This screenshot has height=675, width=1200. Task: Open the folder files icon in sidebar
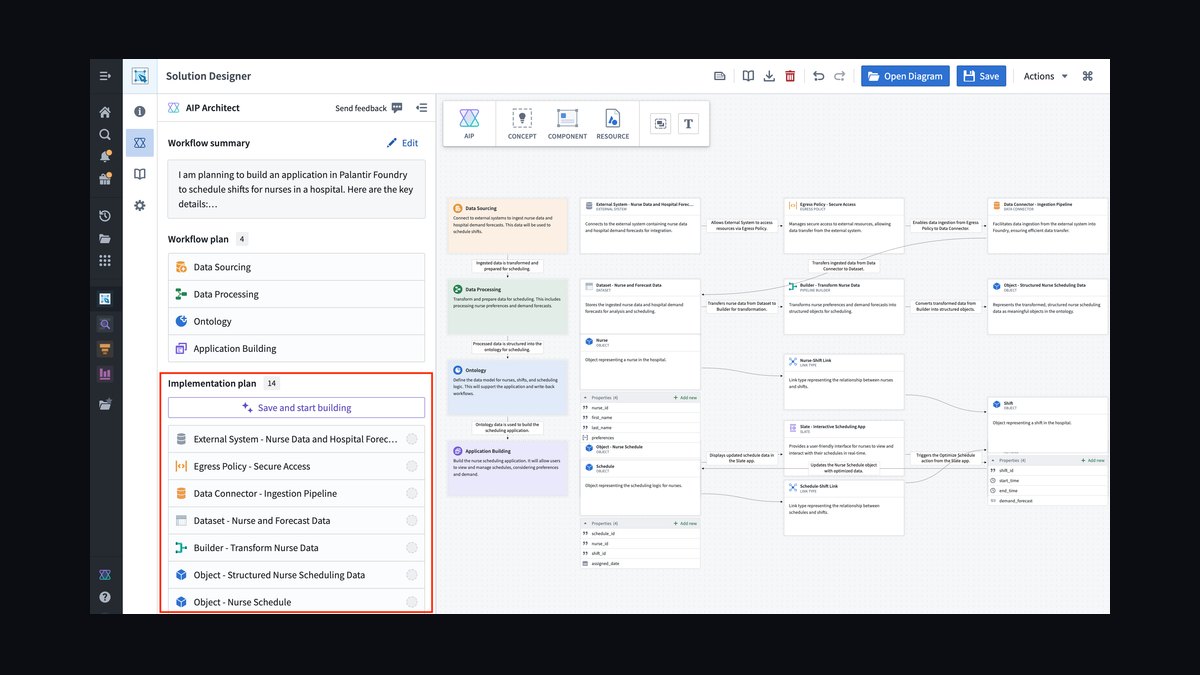point(105,239)
